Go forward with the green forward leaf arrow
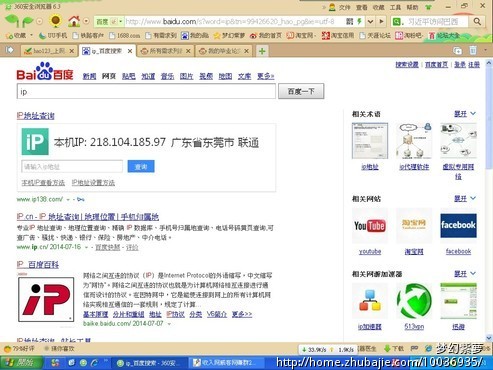The image size is (493, 370). click(28, 22)
